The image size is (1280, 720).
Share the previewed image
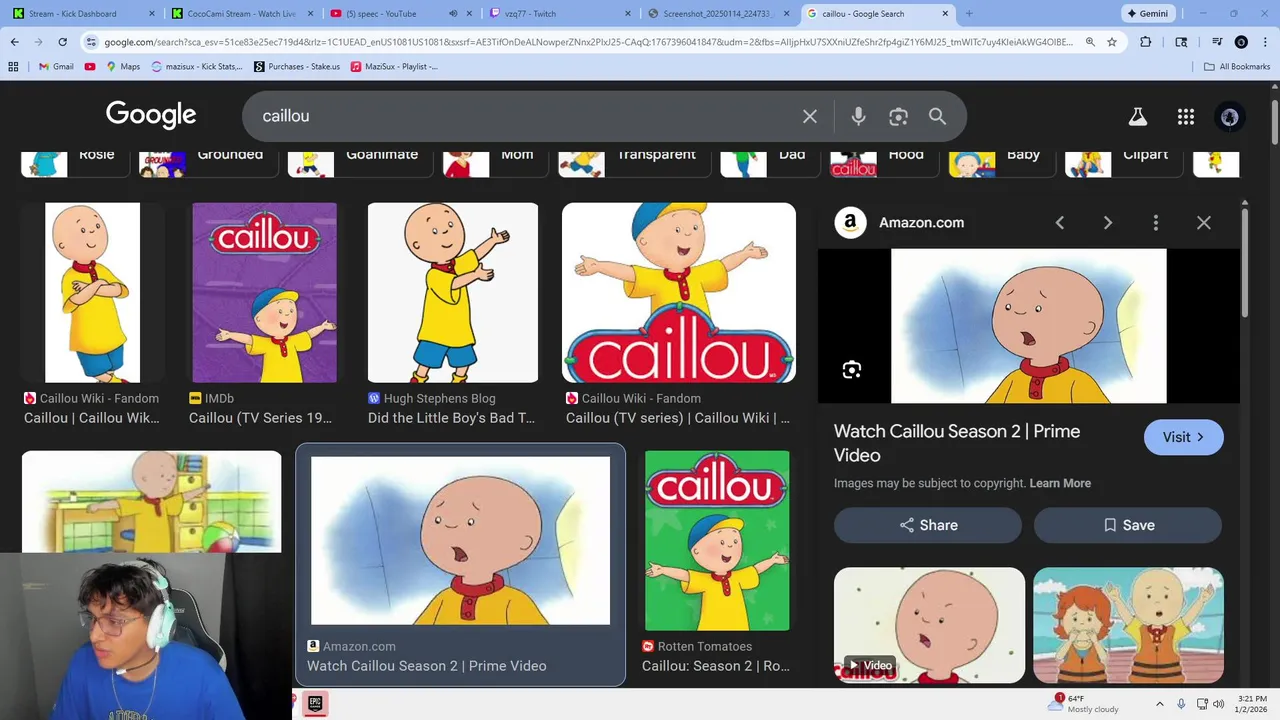point(928,525)
